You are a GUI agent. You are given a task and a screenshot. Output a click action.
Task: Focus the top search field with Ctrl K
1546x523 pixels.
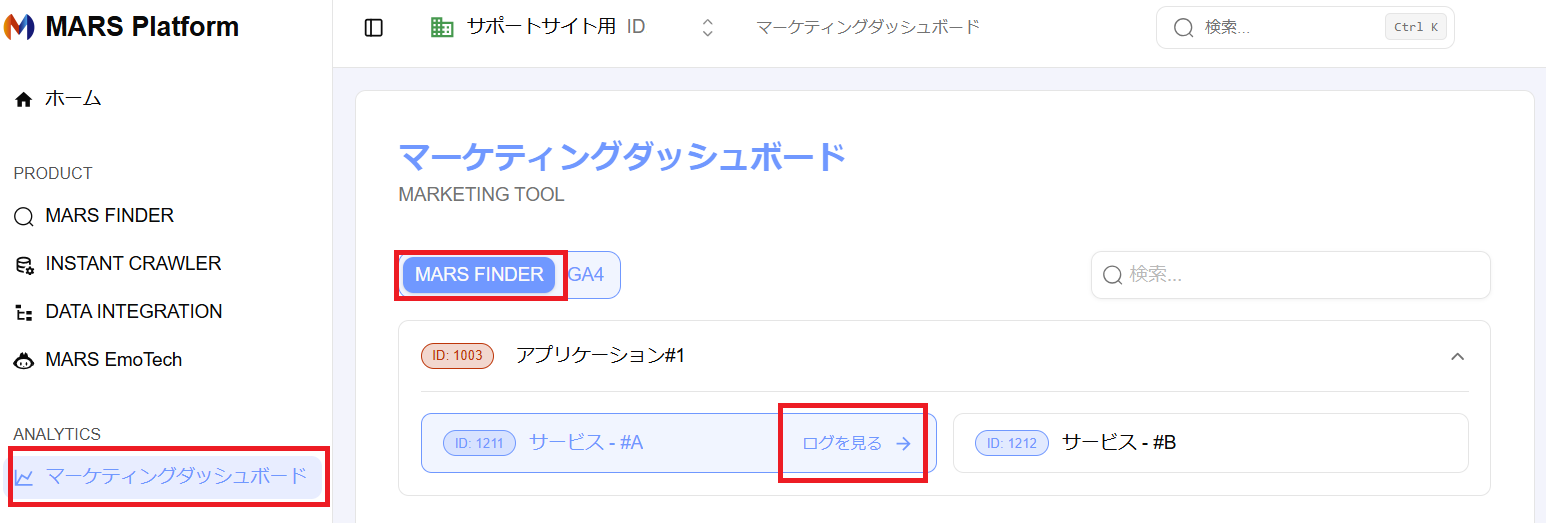pyautogui.click(x=1305, y=28)
